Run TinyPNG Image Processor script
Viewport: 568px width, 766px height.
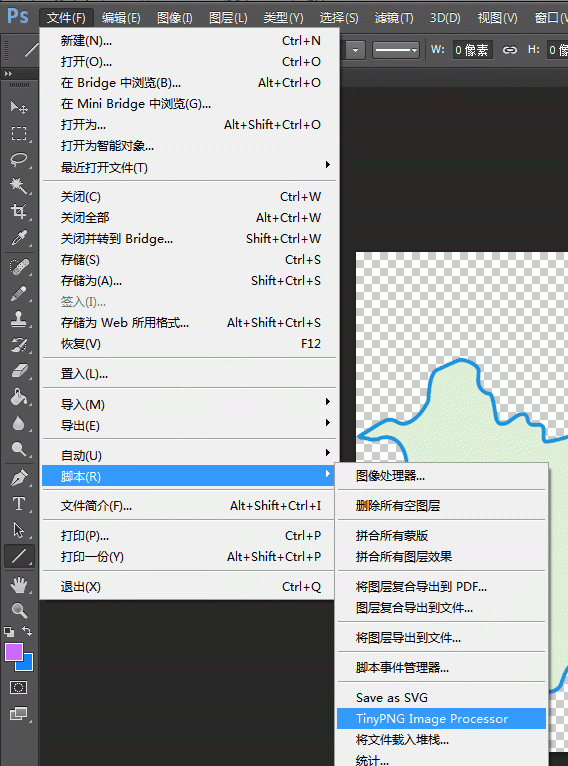[x=442, y=719]
